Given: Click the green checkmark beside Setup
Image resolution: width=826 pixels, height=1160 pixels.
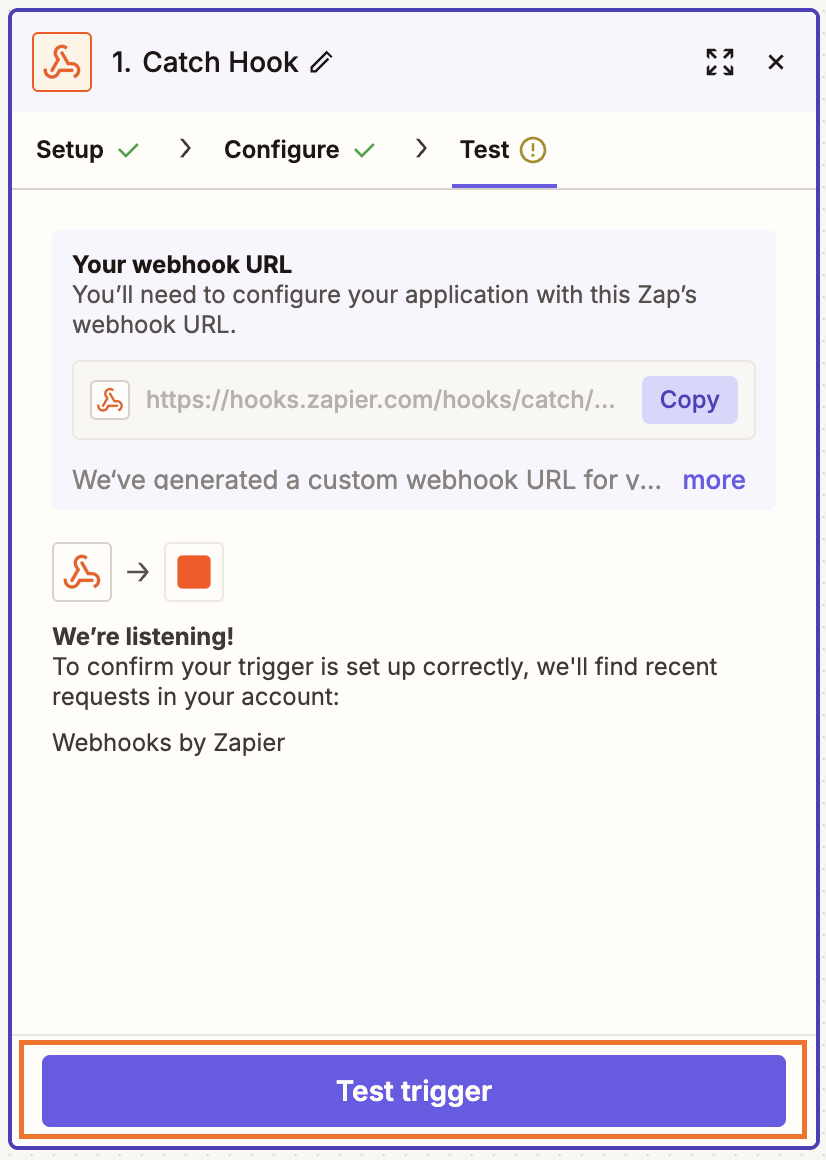Looking at the screenshot, I should pyautogui.click(x=128, y=151).
